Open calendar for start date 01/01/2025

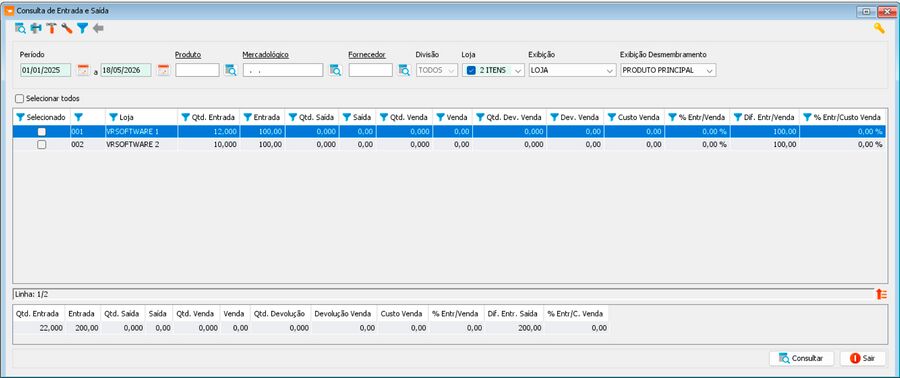pyautogui.click(x=83, y=70)
